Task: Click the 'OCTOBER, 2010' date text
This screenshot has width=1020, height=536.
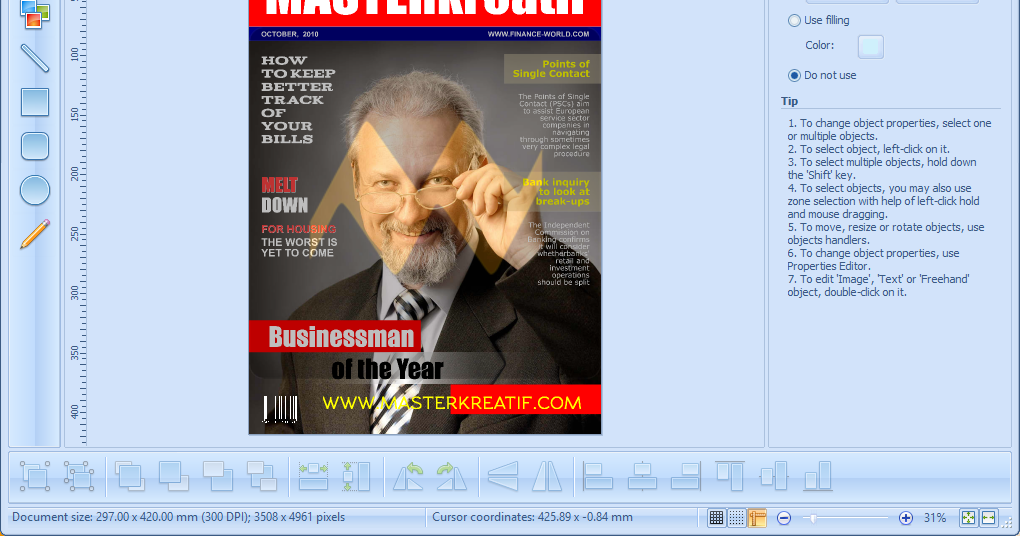Action: pos(289,34)
